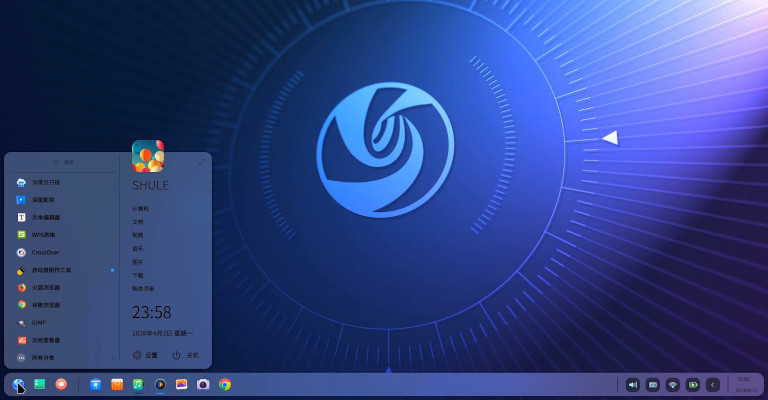Collapse the tray with the arrow button
This screenshot has height=400, width=768.
(x=713, y=385)
